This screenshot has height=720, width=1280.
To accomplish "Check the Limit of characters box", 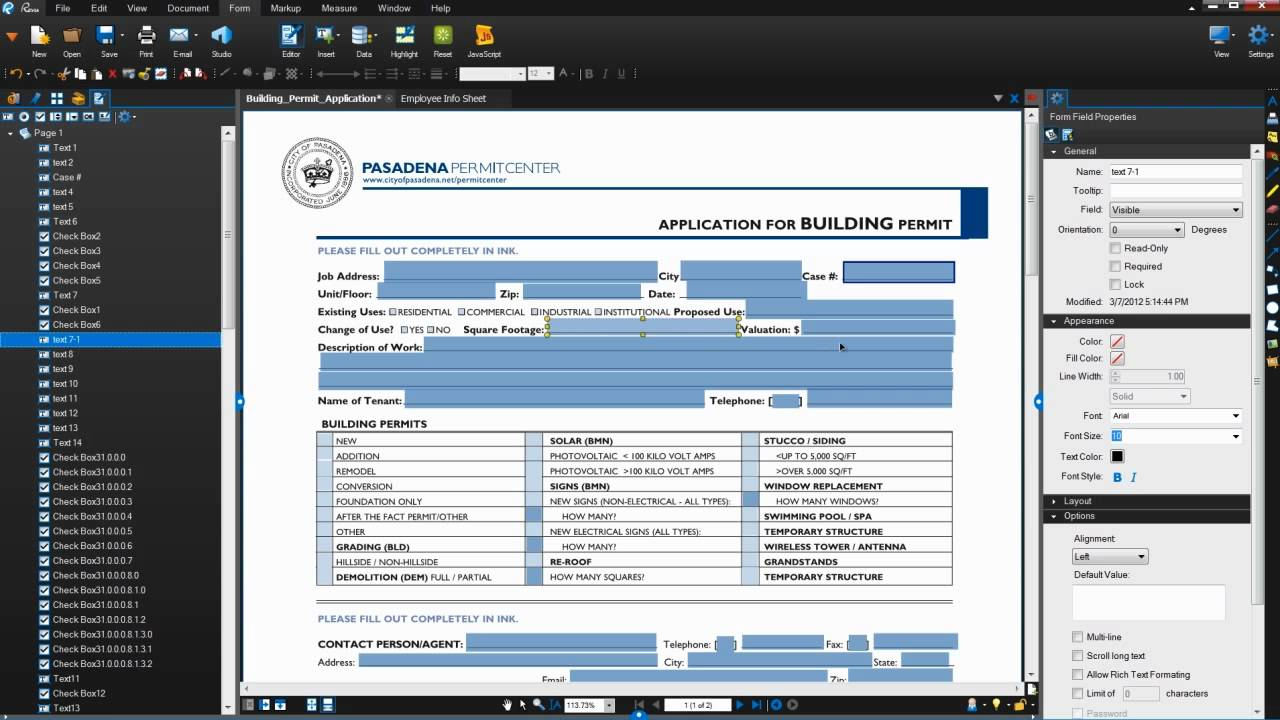I will (x=1077, y=693).
